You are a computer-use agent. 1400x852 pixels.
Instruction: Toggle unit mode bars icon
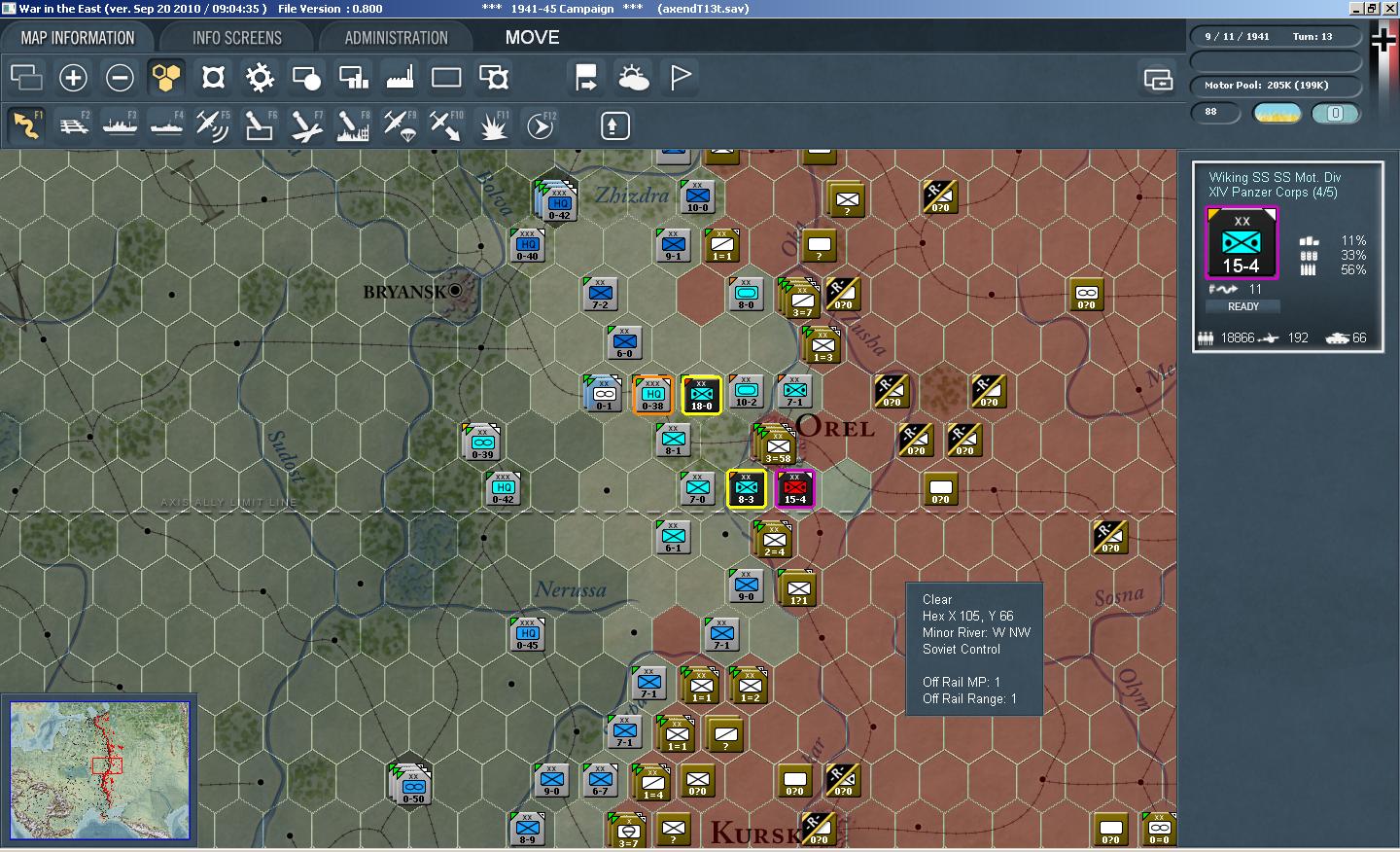coord(353,77)
